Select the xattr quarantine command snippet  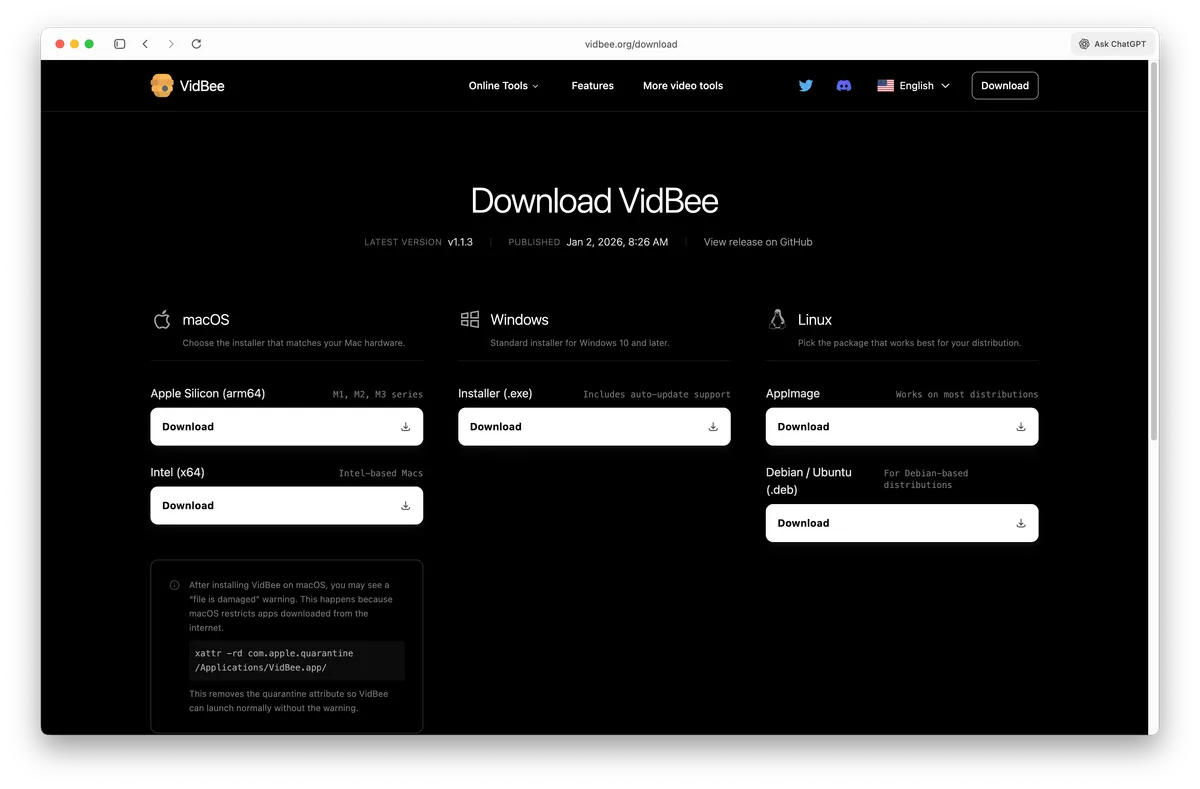(x=296, y=661)
